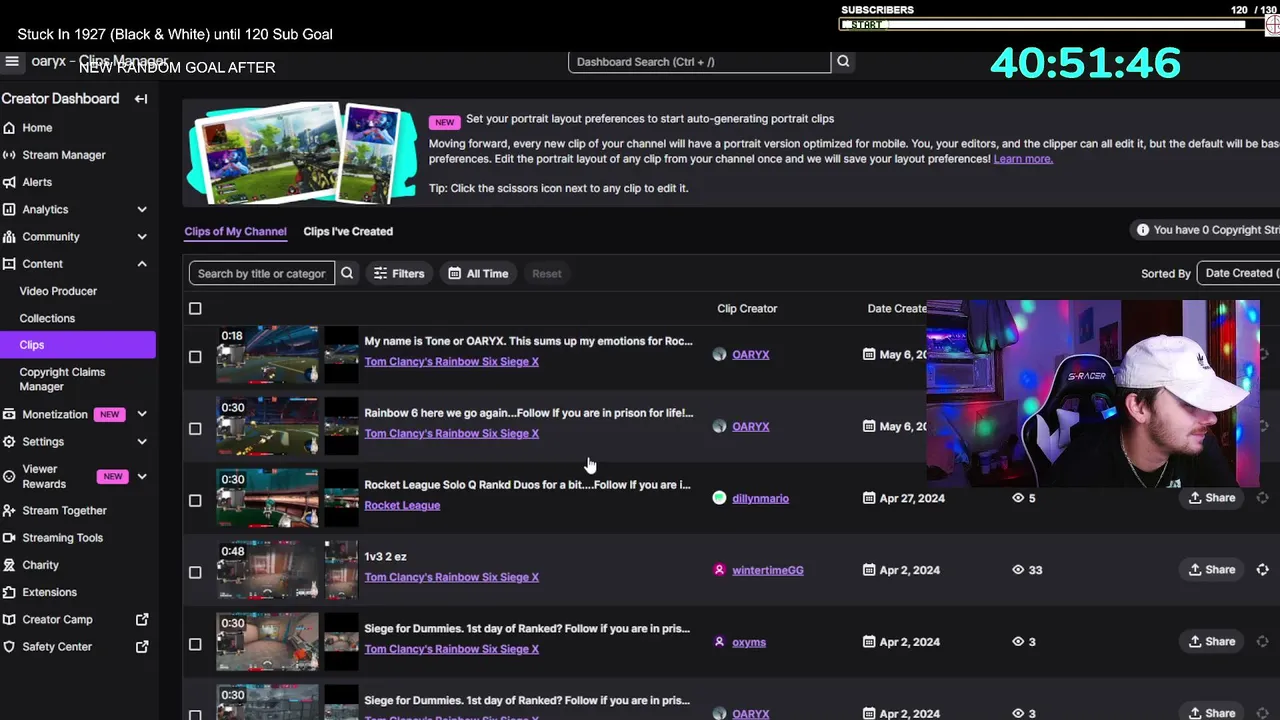This screenshot has height=720, width=1280.
Task: Click the Community people icon
Action: [9, 237]
